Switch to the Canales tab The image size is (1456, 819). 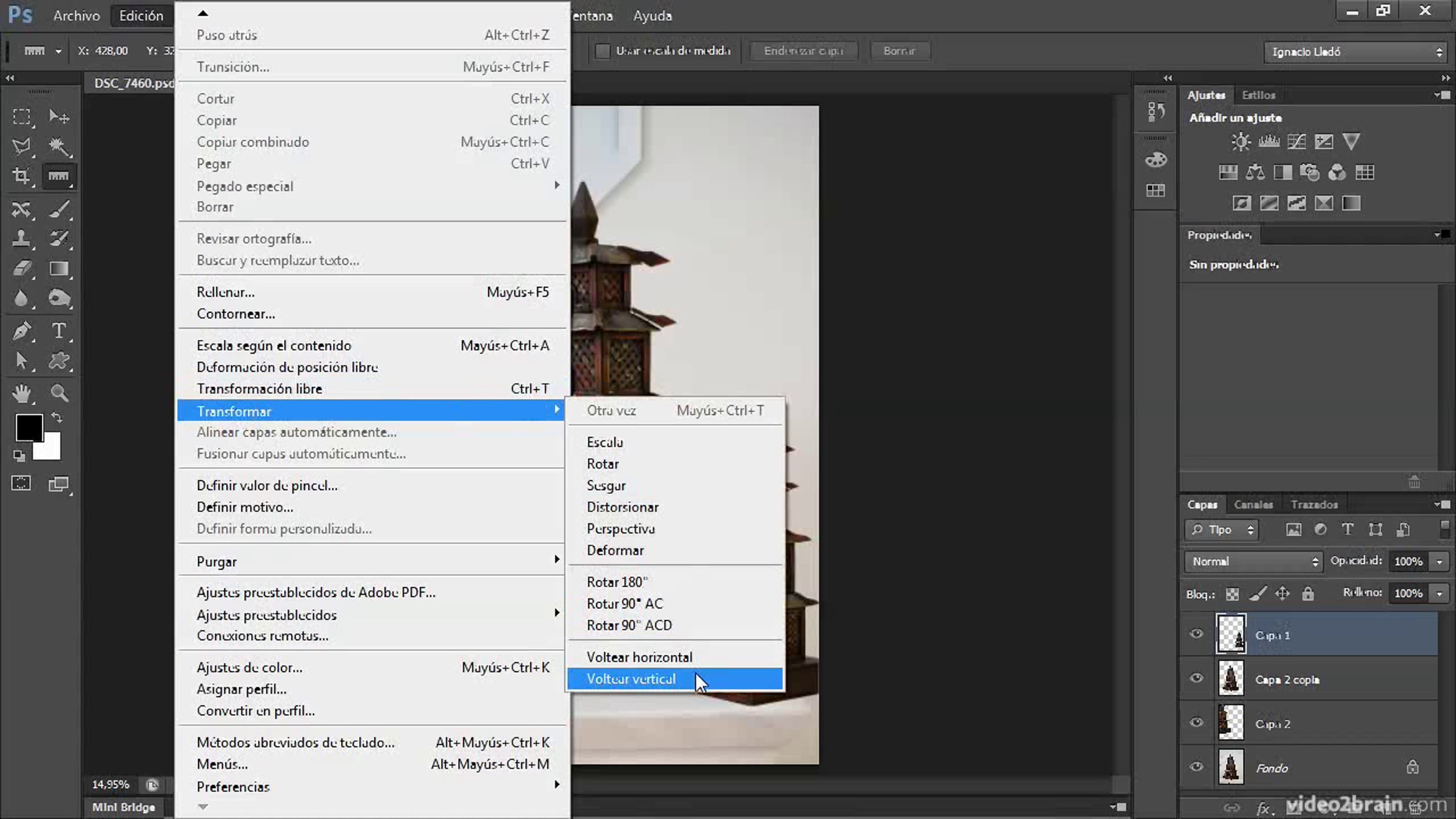point(1253,505)
